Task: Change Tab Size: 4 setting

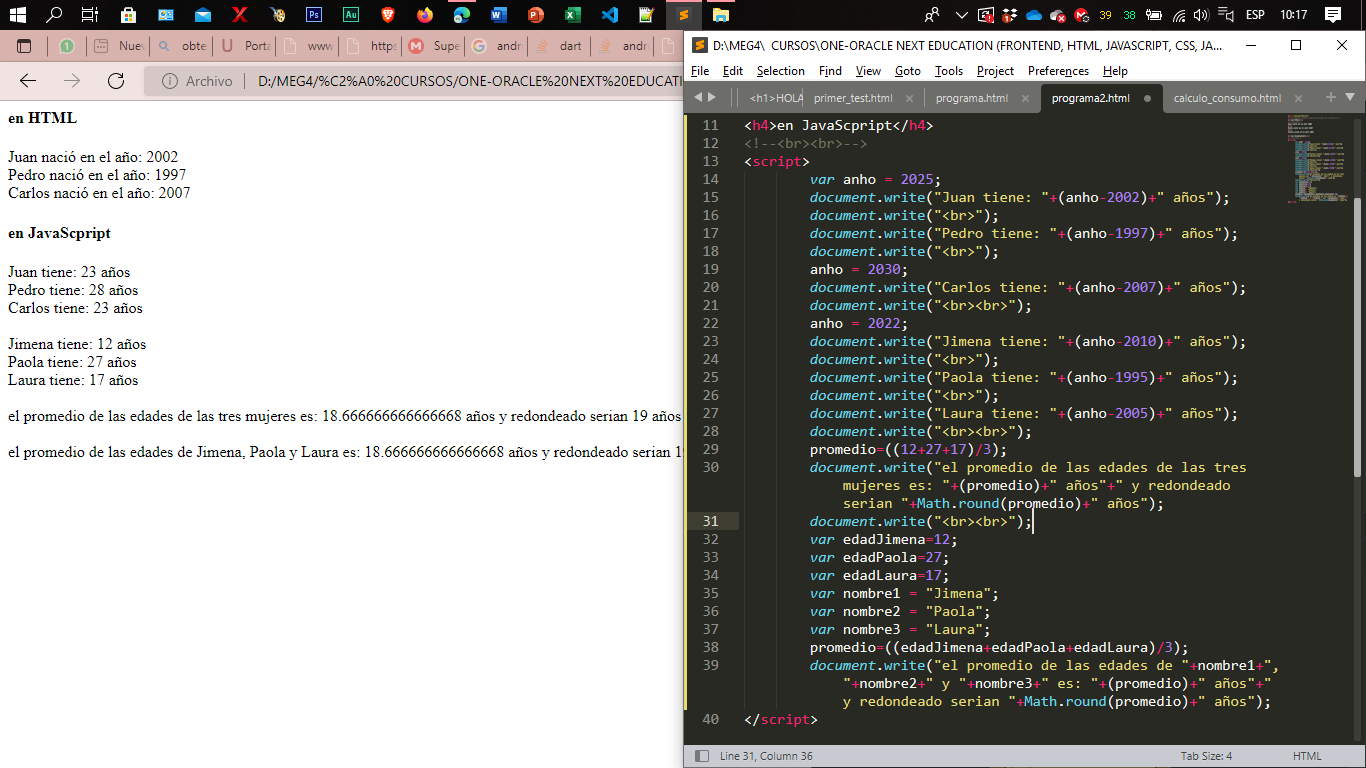Action: [x=1206, y=756]
